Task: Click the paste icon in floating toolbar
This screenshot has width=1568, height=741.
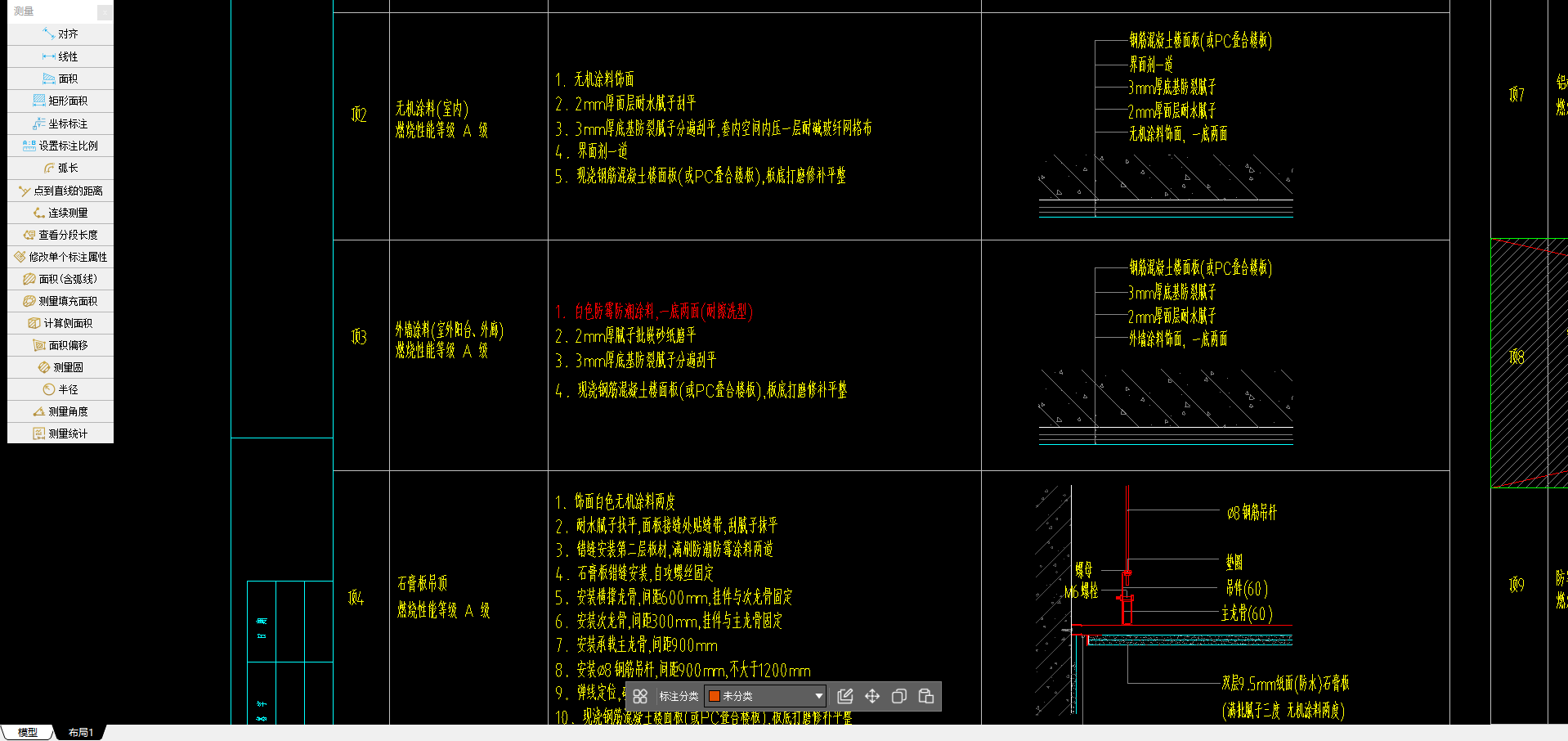Action: [x=926, y=696]
